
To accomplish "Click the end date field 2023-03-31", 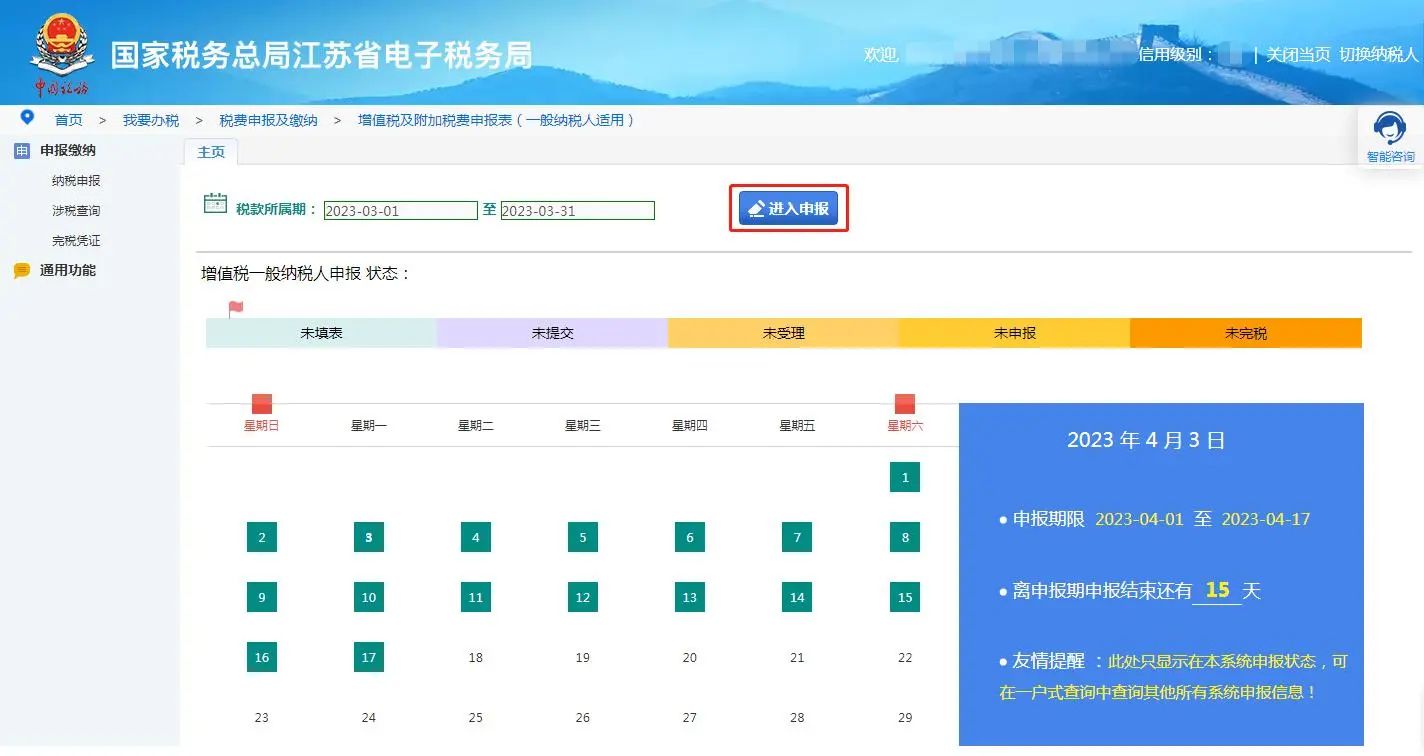I will [578, 211].
